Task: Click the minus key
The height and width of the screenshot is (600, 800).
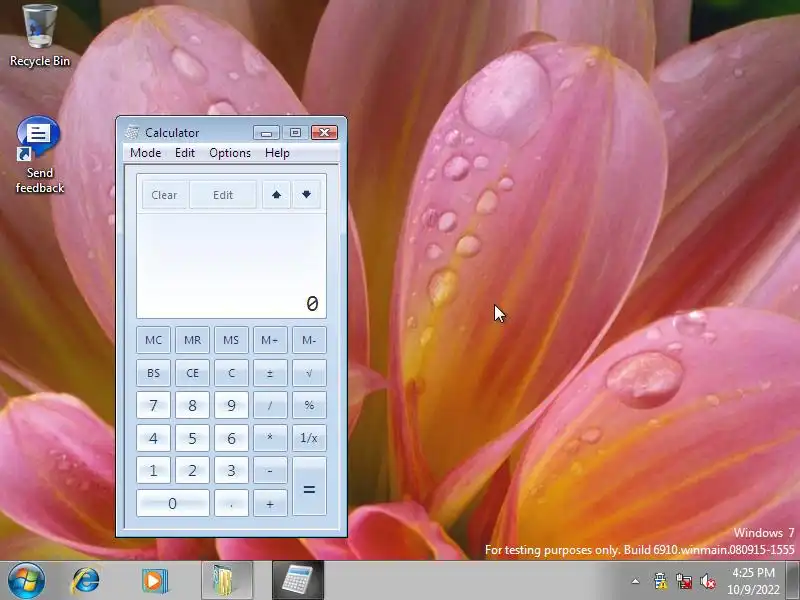Action: click(x=270, y=470)
